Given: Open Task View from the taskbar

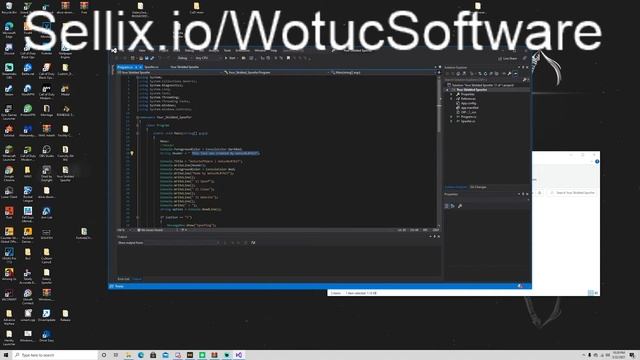Looking at the screenshot, I should coord(116,355).
